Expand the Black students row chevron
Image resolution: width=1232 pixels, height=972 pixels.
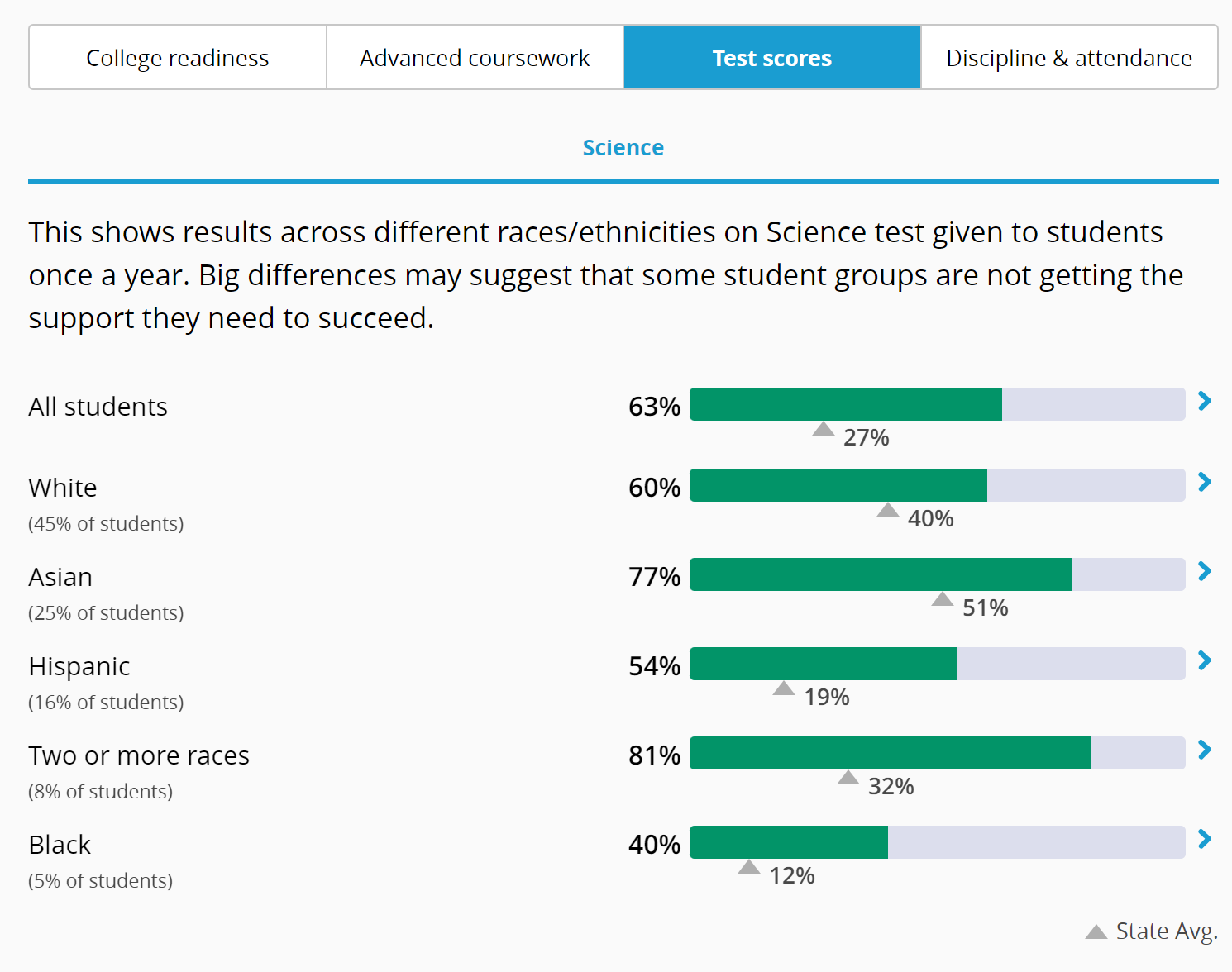click(x=1205, y=840)
